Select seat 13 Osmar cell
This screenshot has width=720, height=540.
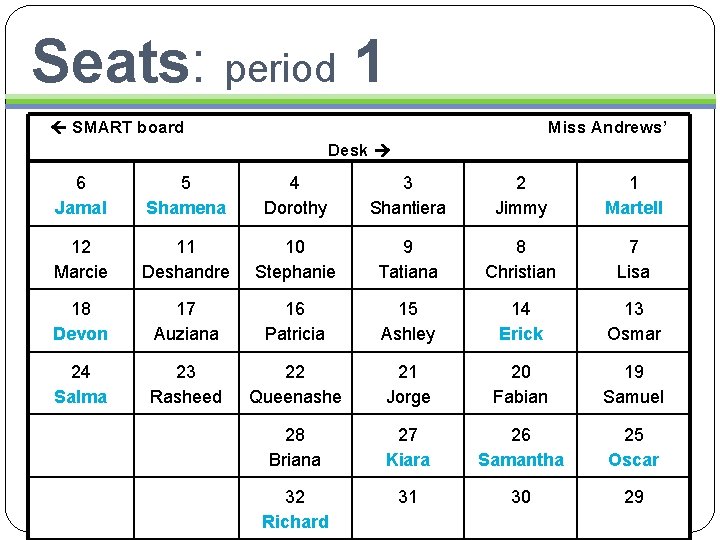[x=633, y=321]
